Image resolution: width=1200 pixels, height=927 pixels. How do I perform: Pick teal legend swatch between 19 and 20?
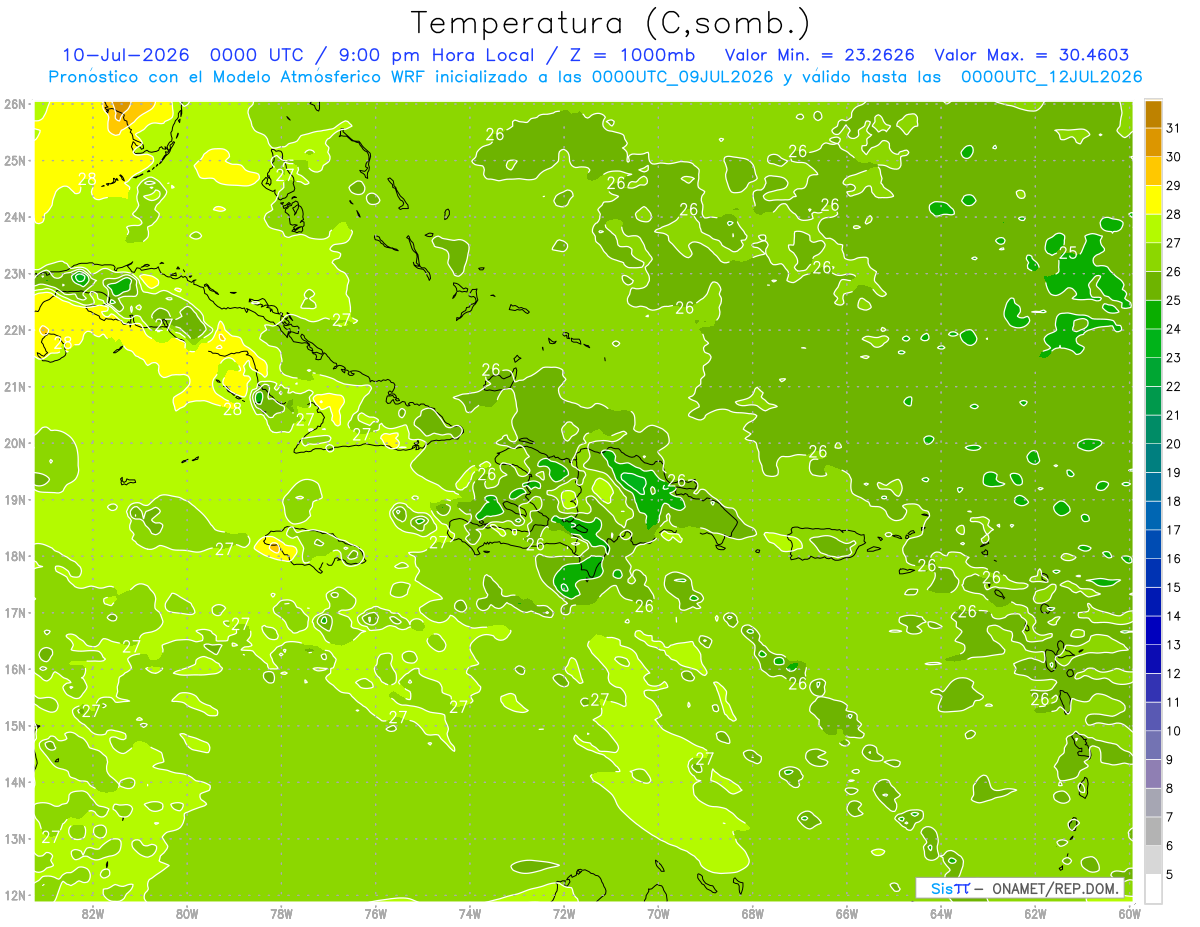click(x=1154, y=458)
